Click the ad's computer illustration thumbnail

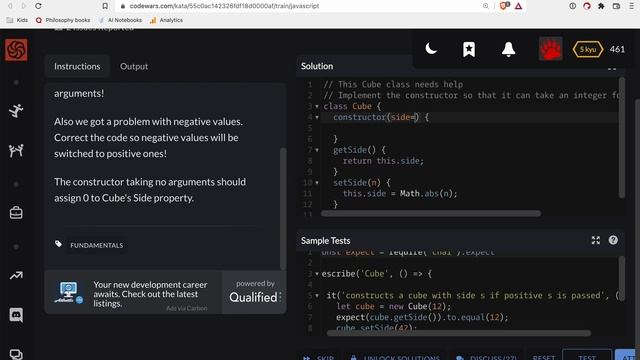click(68, 292)
